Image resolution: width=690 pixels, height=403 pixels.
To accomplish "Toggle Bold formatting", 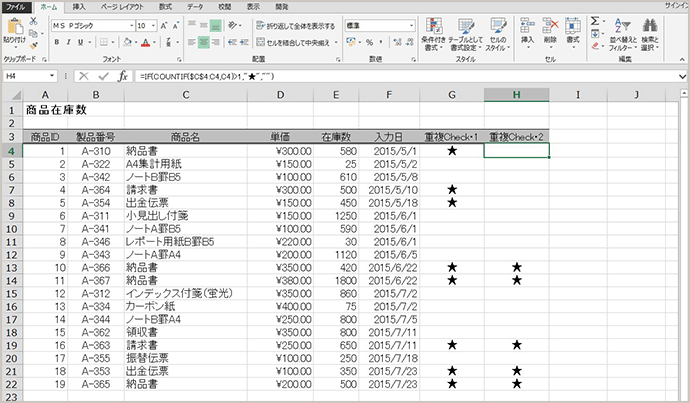I will click(57, 42).
